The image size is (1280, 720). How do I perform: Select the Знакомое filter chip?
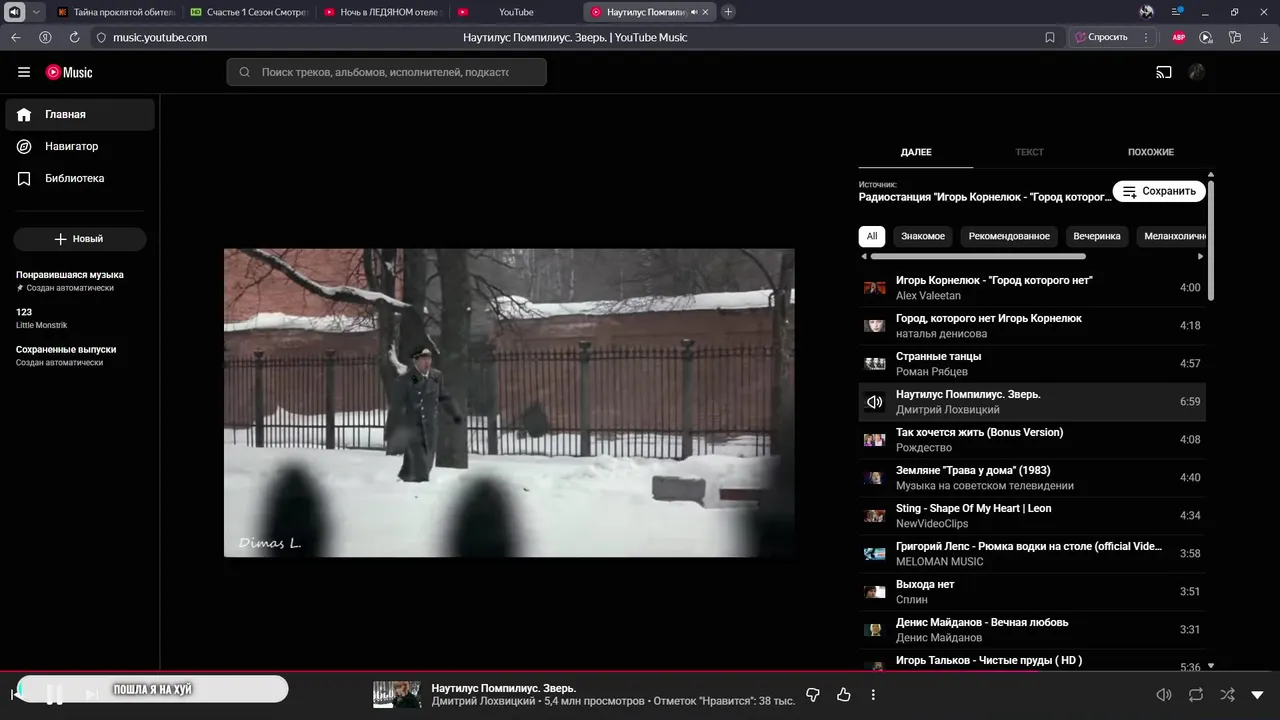pyautogui.click(x=923, y=236)
